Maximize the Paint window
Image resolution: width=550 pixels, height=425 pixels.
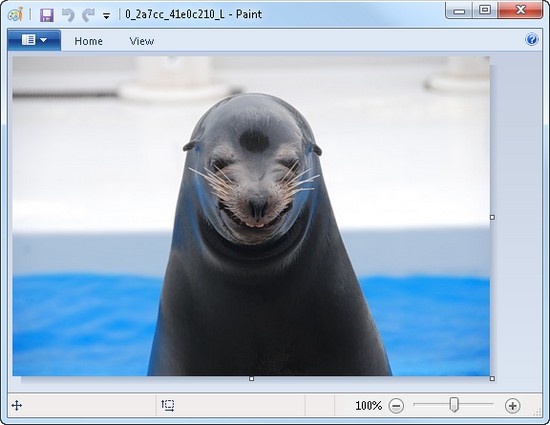tap(485, 10)
